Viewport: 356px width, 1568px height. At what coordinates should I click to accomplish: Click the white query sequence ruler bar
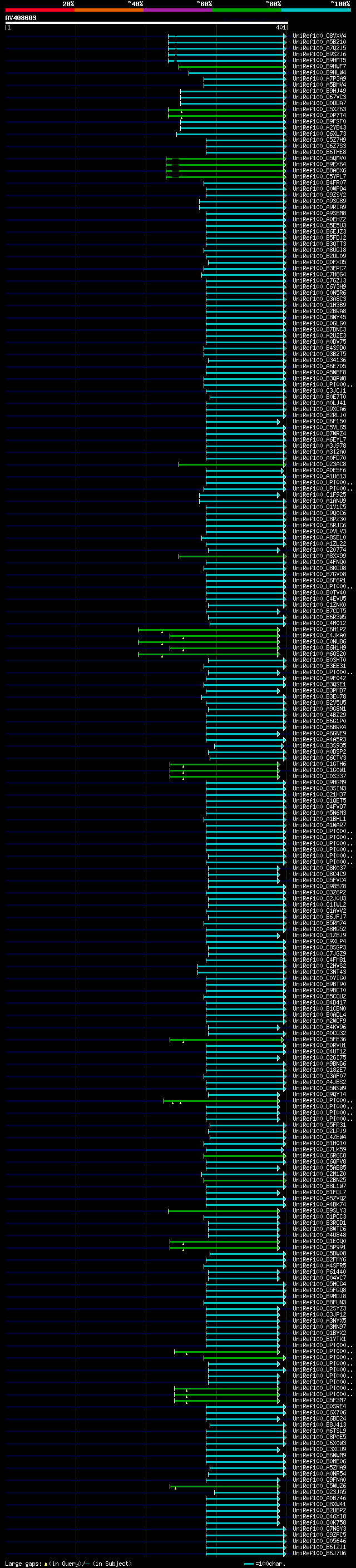(147, 22)
